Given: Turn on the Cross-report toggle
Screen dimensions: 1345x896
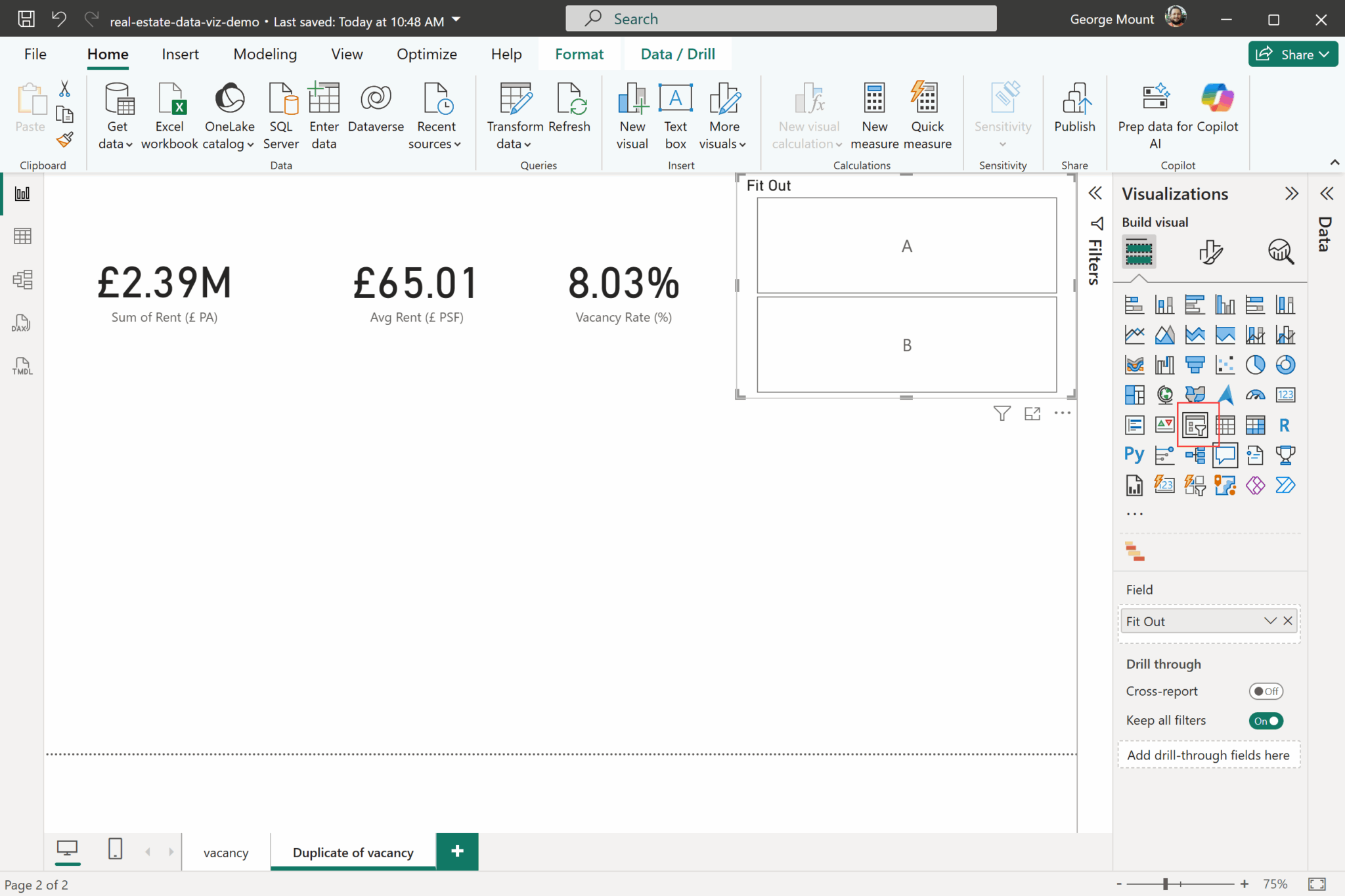Looking at the screenshot, I should click(1266, 691).
